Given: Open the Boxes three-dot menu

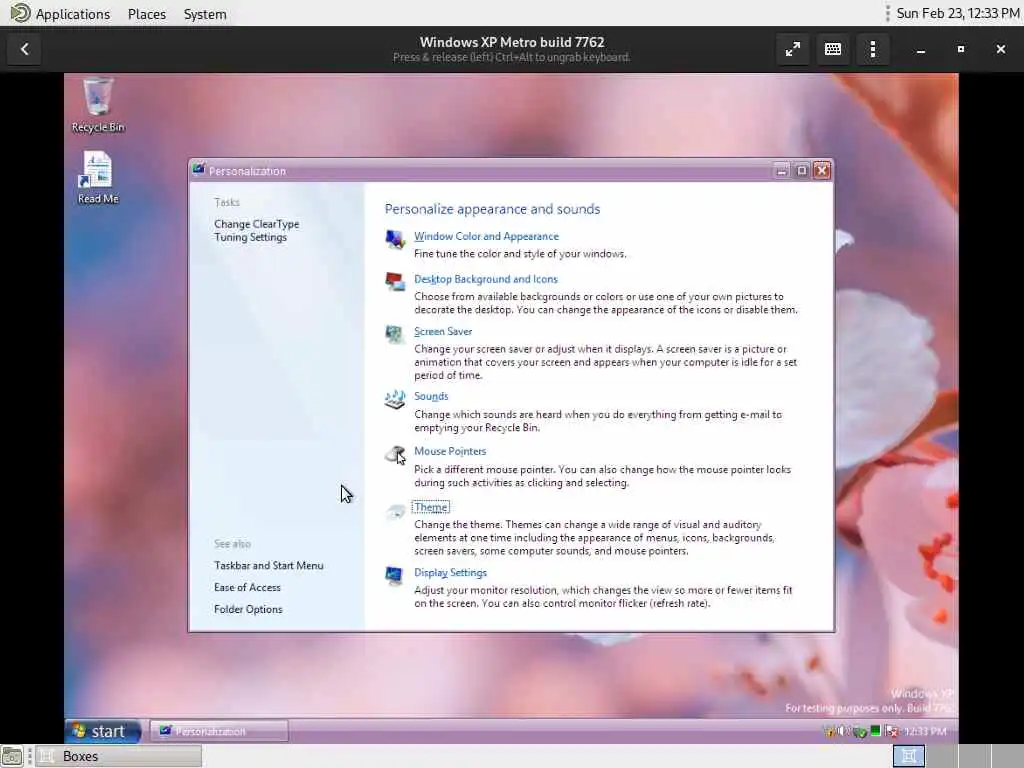Looking at the screenshot, I should [872, 49].
